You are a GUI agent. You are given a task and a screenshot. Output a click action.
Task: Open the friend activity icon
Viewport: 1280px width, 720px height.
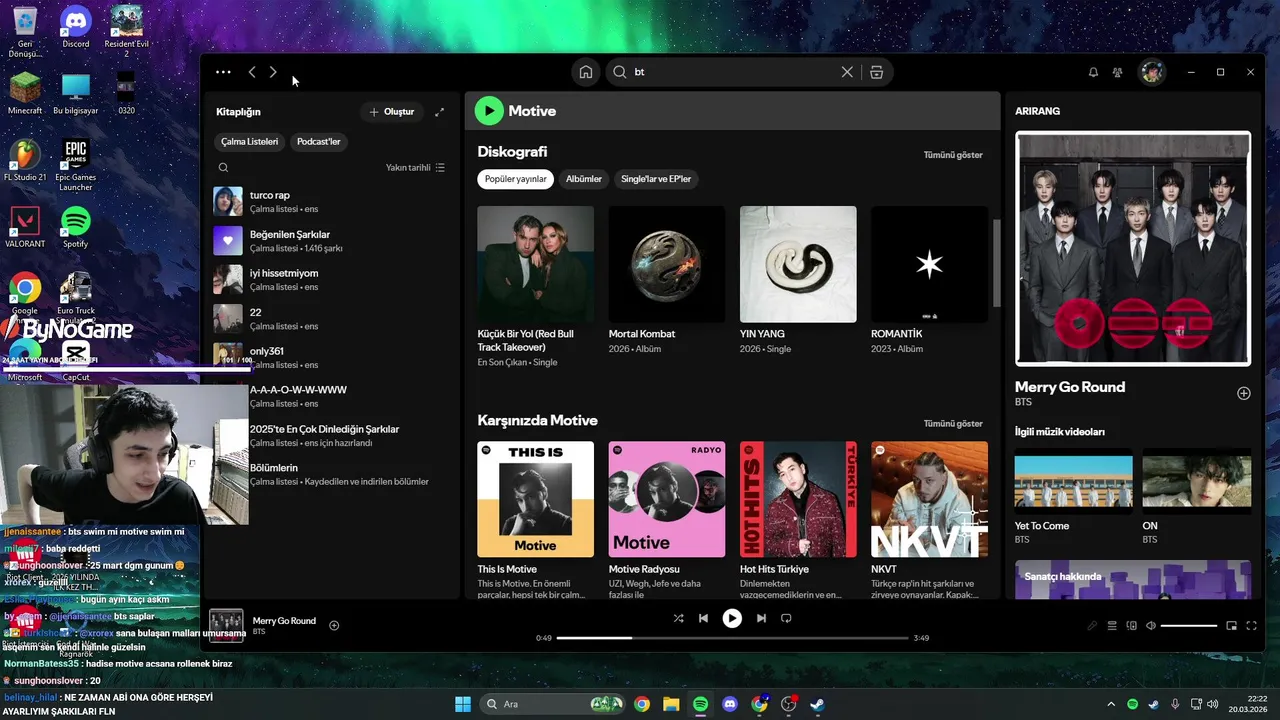click(1117, 72)
